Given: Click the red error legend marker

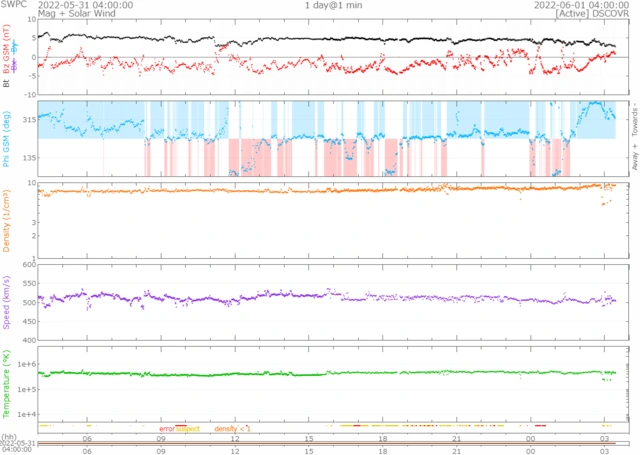Looking at the screenshot, I should 167,429.
